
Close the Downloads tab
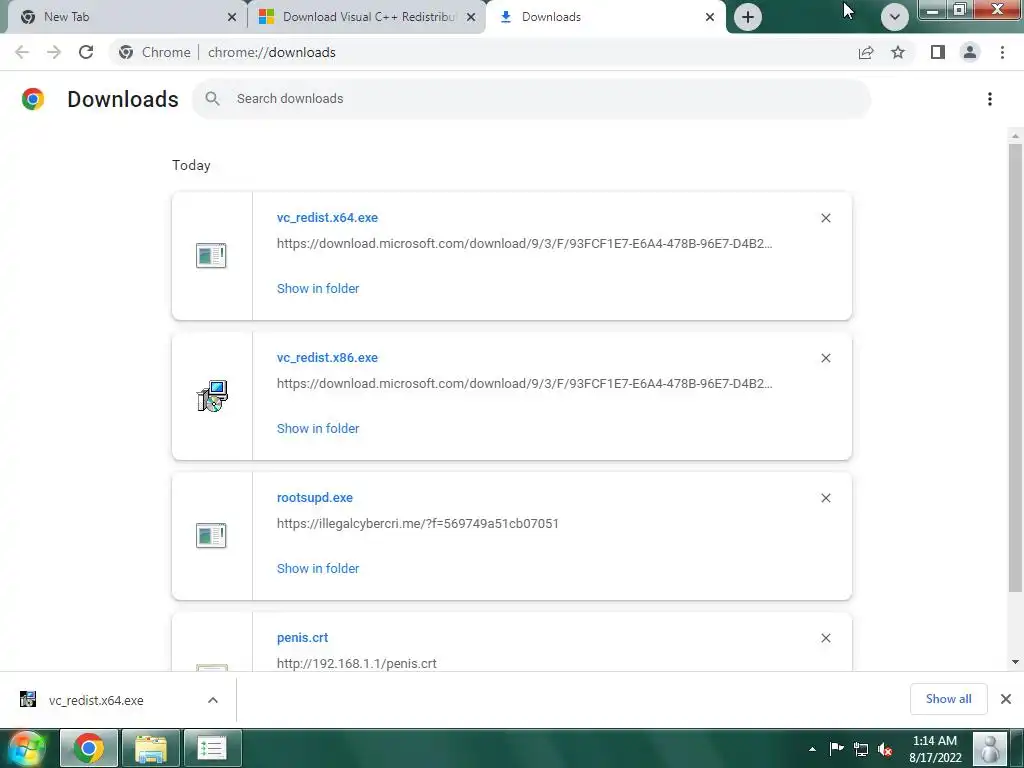tap(710, 18)
